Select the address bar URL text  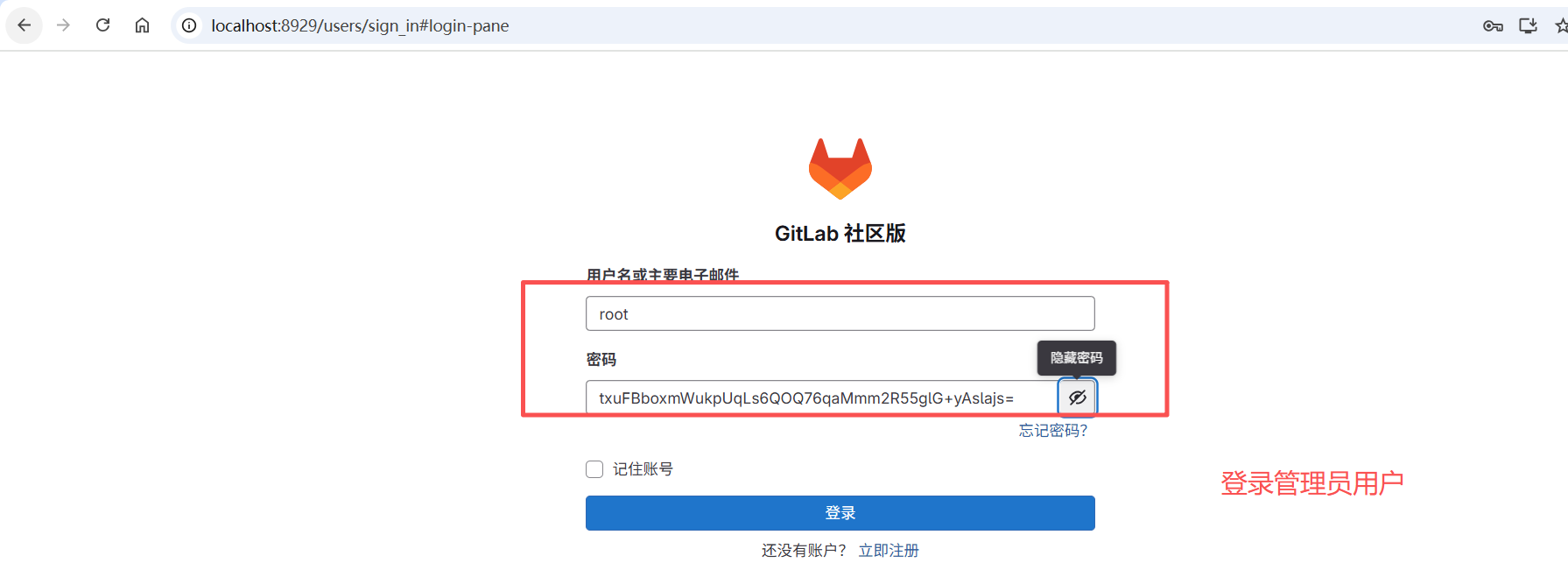[x=360, y=25]
